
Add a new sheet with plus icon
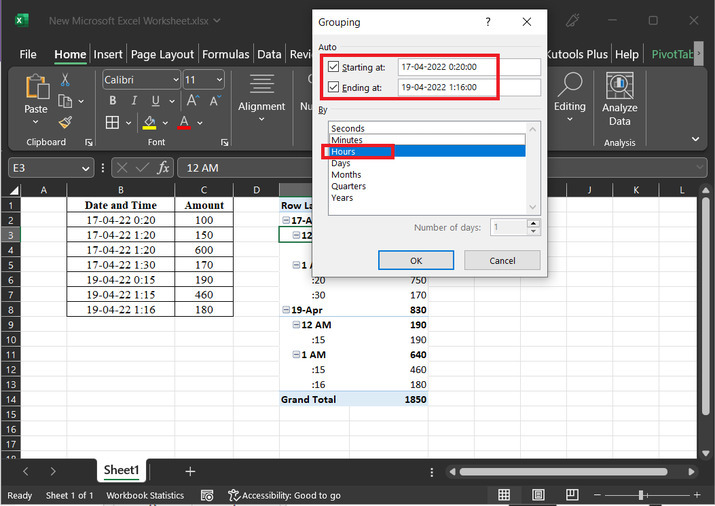click(190, 471)
